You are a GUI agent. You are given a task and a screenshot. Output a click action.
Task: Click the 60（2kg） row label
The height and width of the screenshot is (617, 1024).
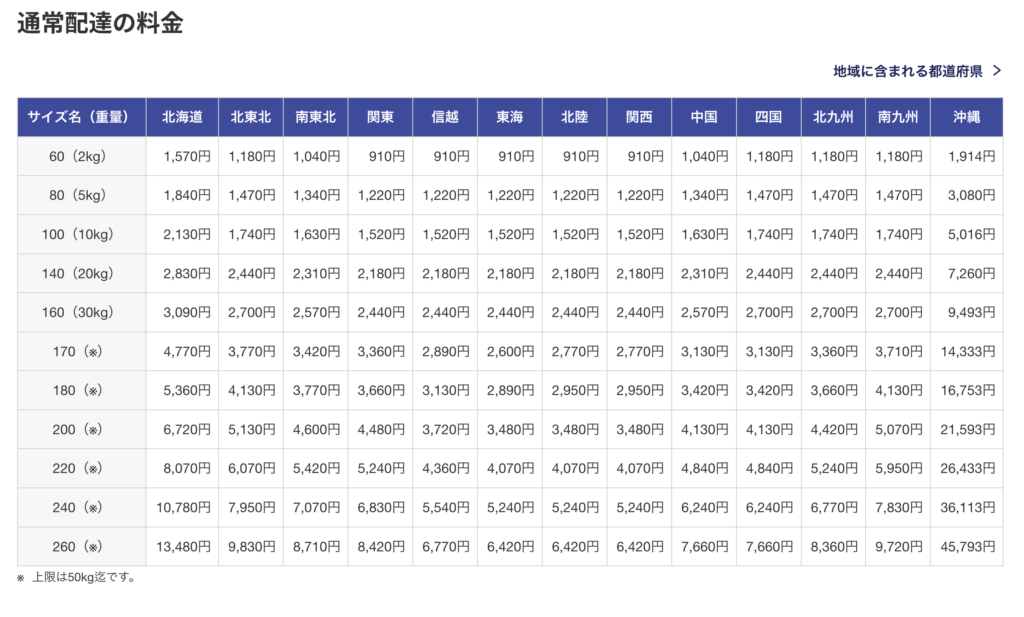(x=82, y=156)
